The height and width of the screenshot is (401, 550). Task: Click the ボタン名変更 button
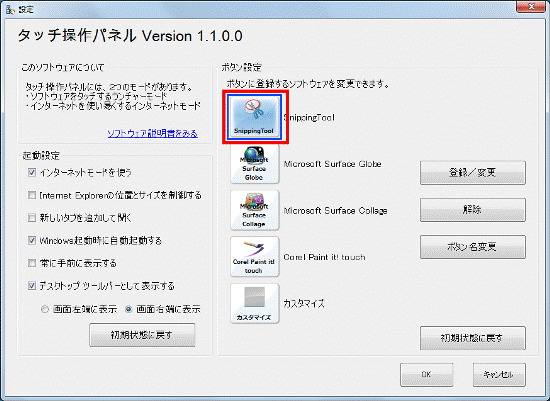tap(472, 247)
